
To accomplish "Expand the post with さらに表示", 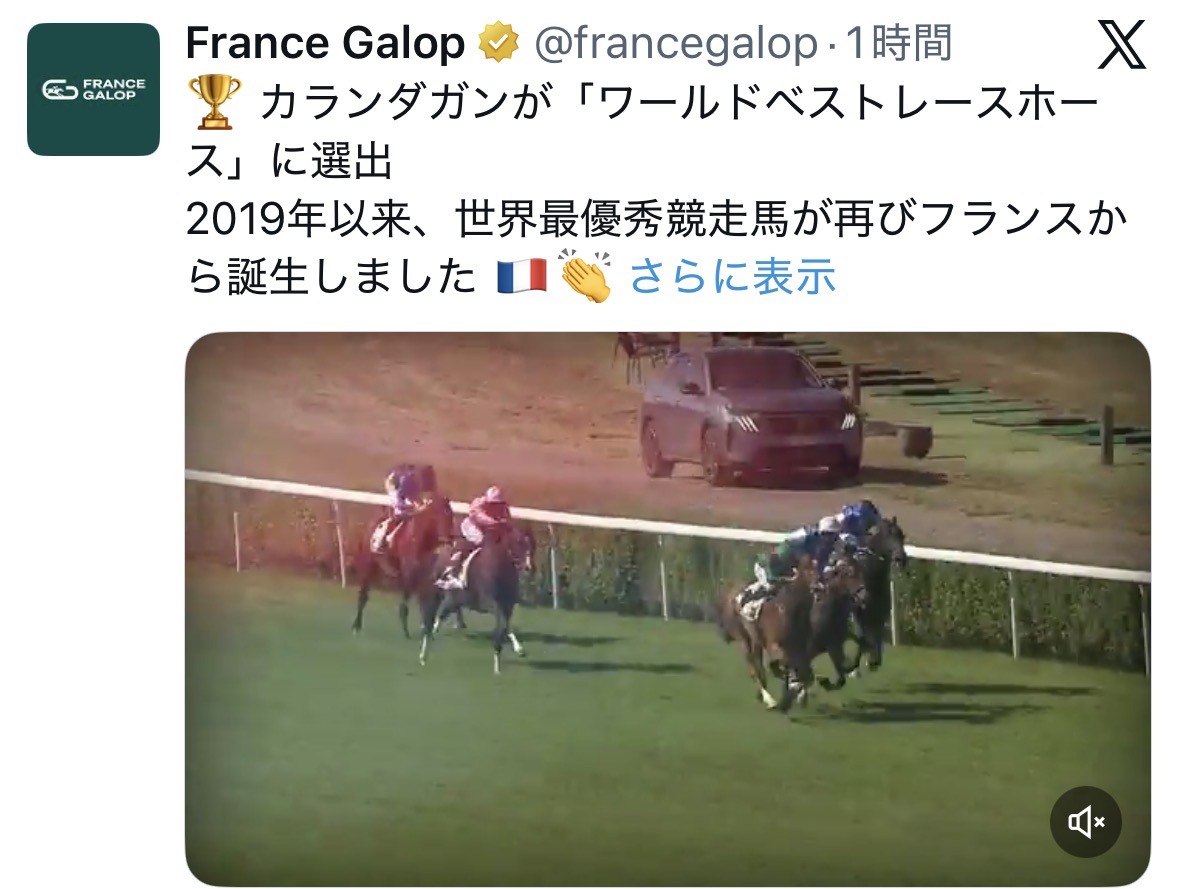I will [732, 276].
